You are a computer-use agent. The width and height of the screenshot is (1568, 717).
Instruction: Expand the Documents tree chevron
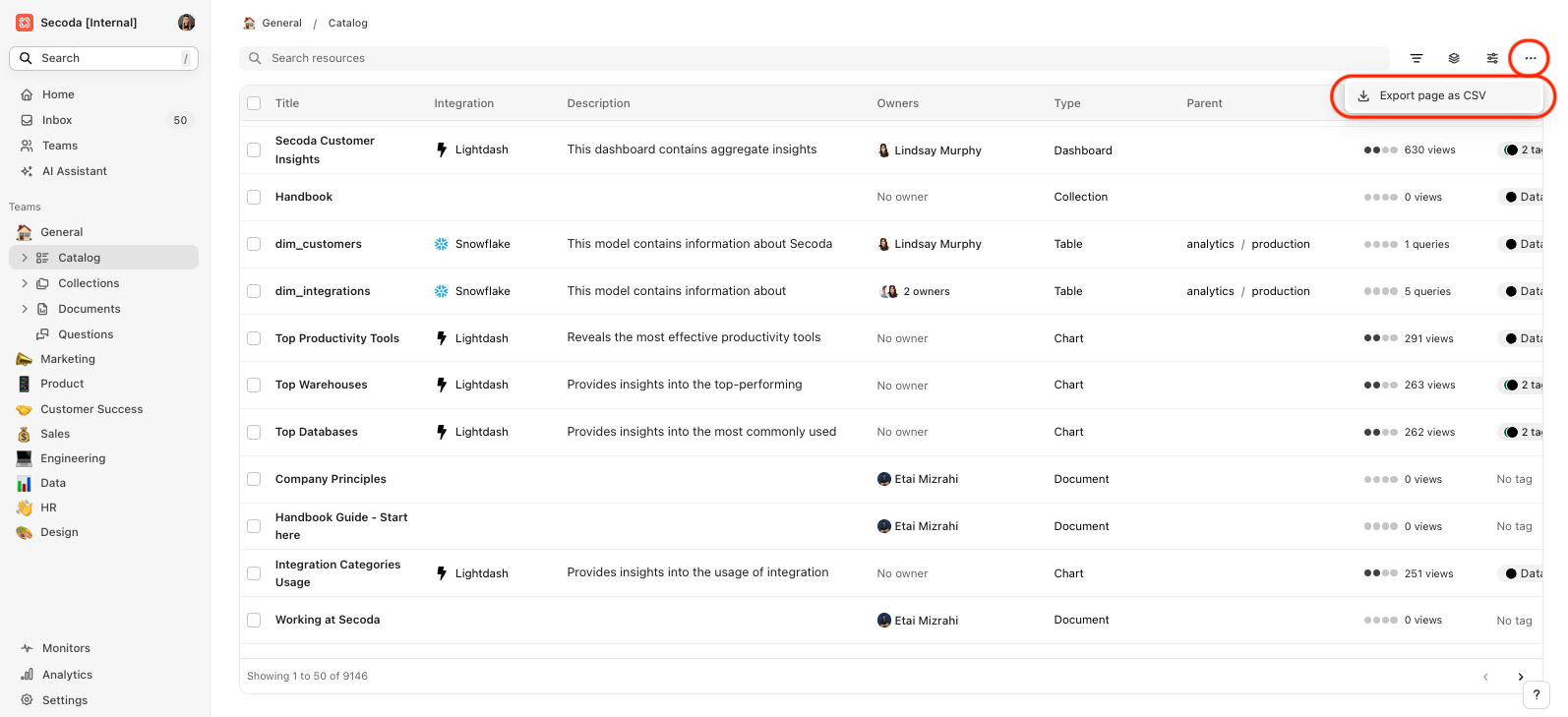(25, 309)
